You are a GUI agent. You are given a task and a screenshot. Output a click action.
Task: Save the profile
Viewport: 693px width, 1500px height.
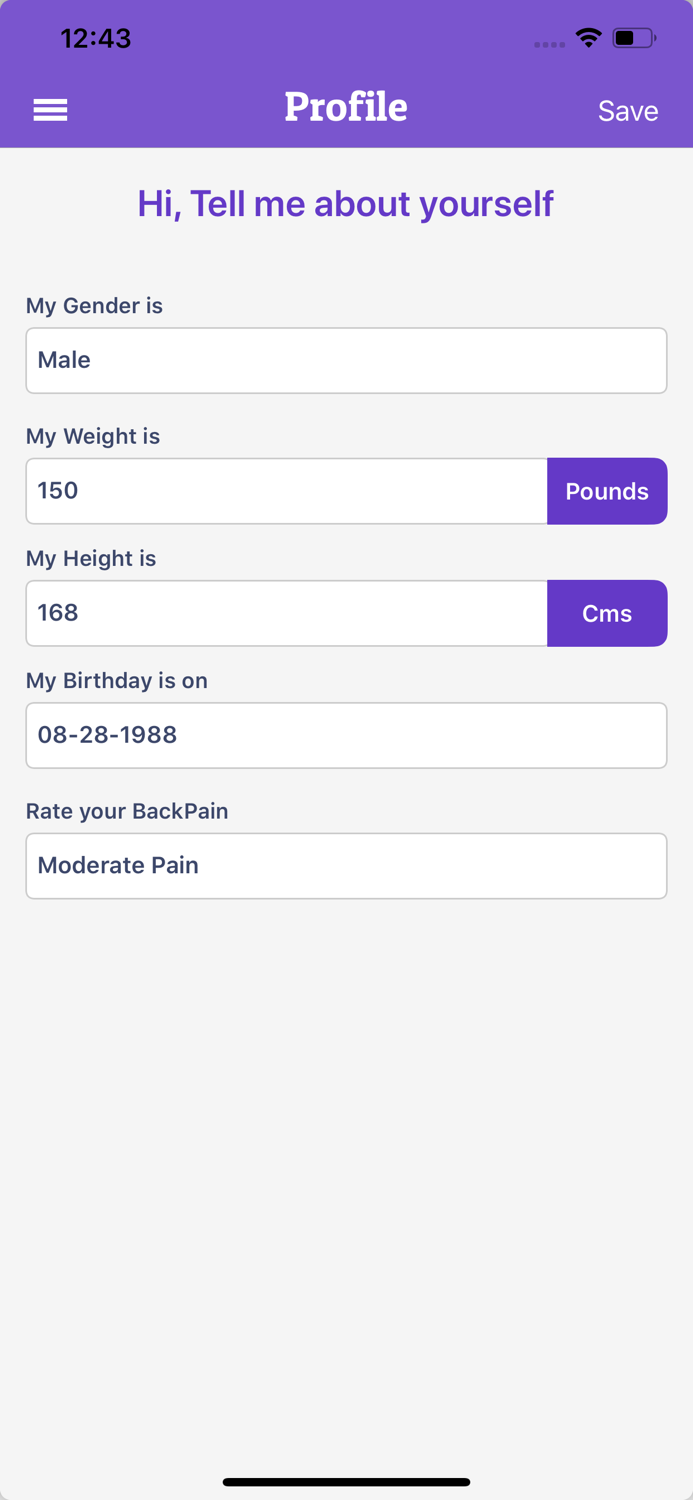[628, 111]
